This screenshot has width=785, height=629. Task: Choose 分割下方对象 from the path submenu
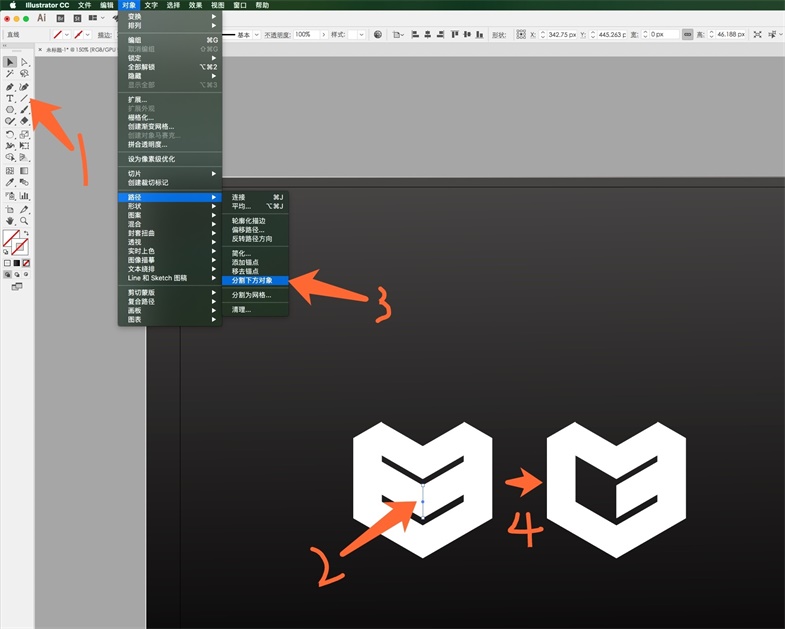coord(258,281)
